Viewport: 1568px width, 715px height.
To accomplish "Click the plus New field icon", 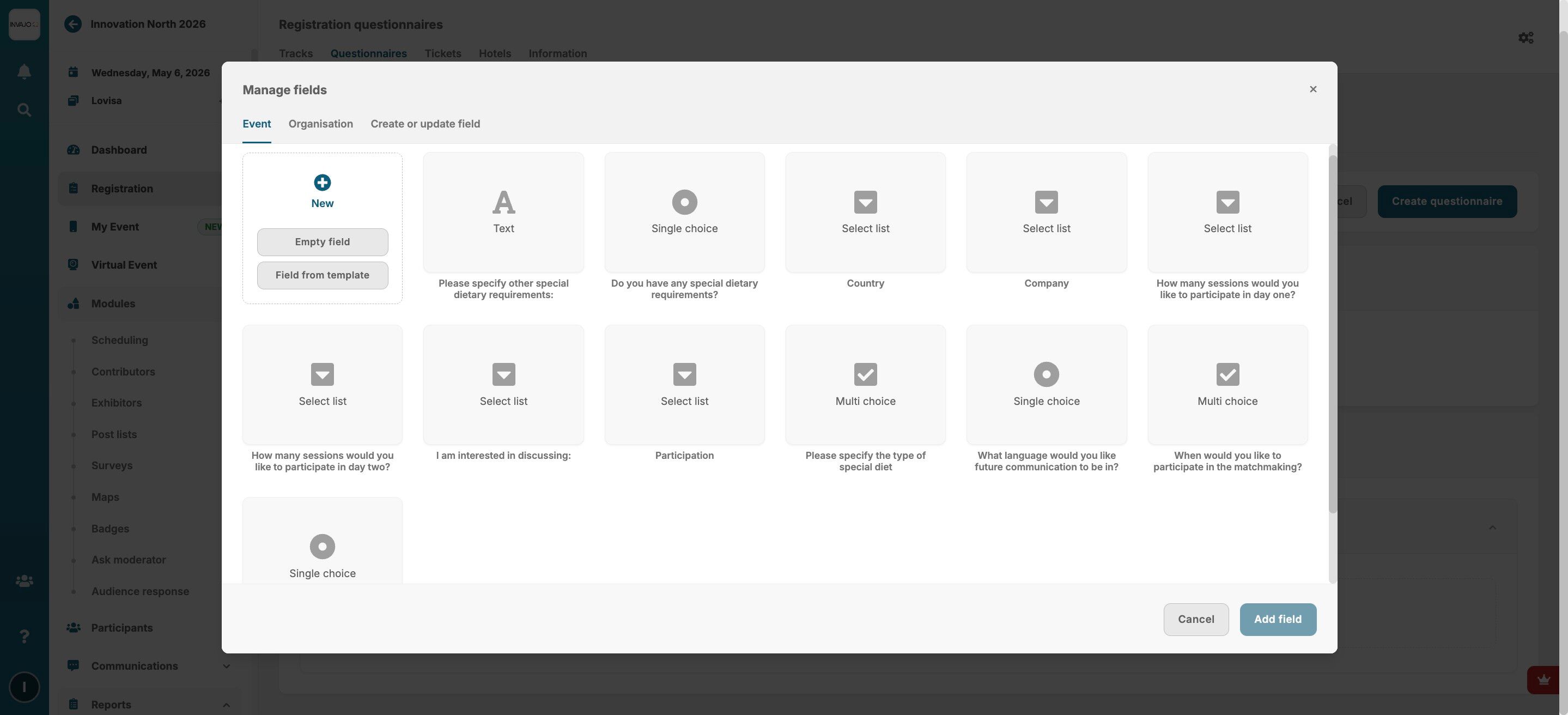I will coord(322,183).
